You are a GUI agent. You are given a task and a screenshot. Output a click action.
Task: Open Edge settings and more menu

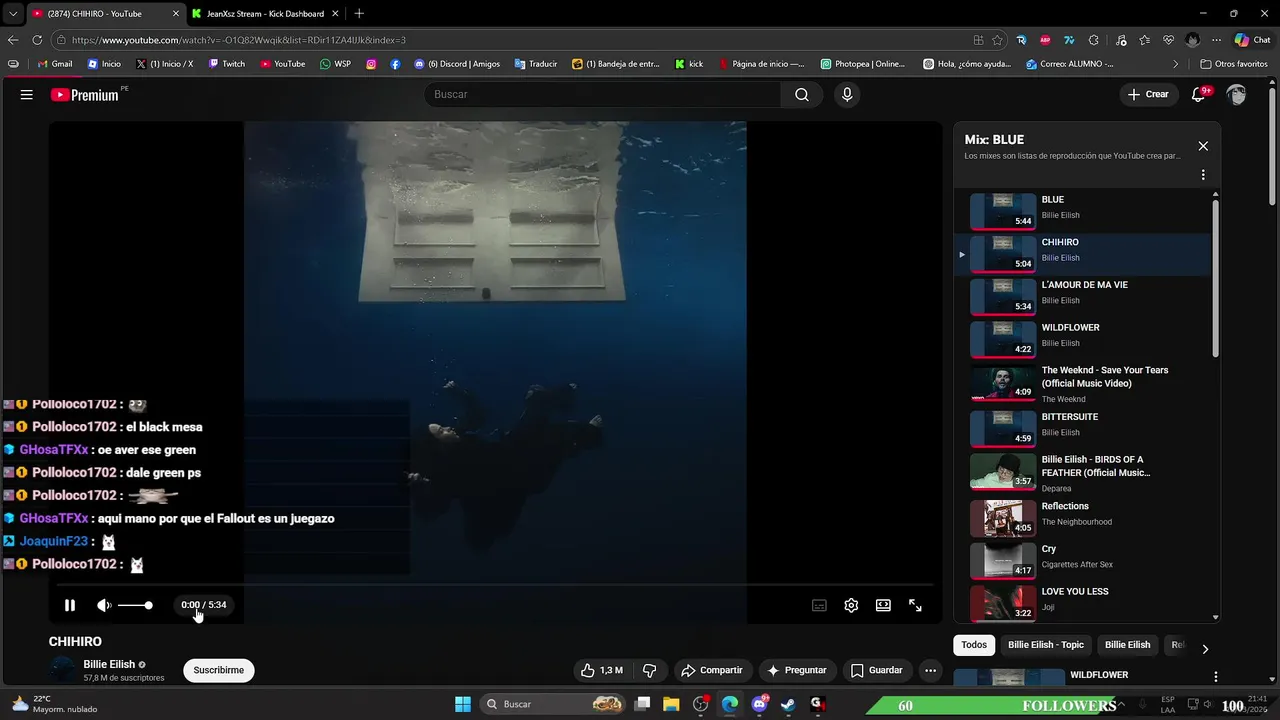point(1216,40)
